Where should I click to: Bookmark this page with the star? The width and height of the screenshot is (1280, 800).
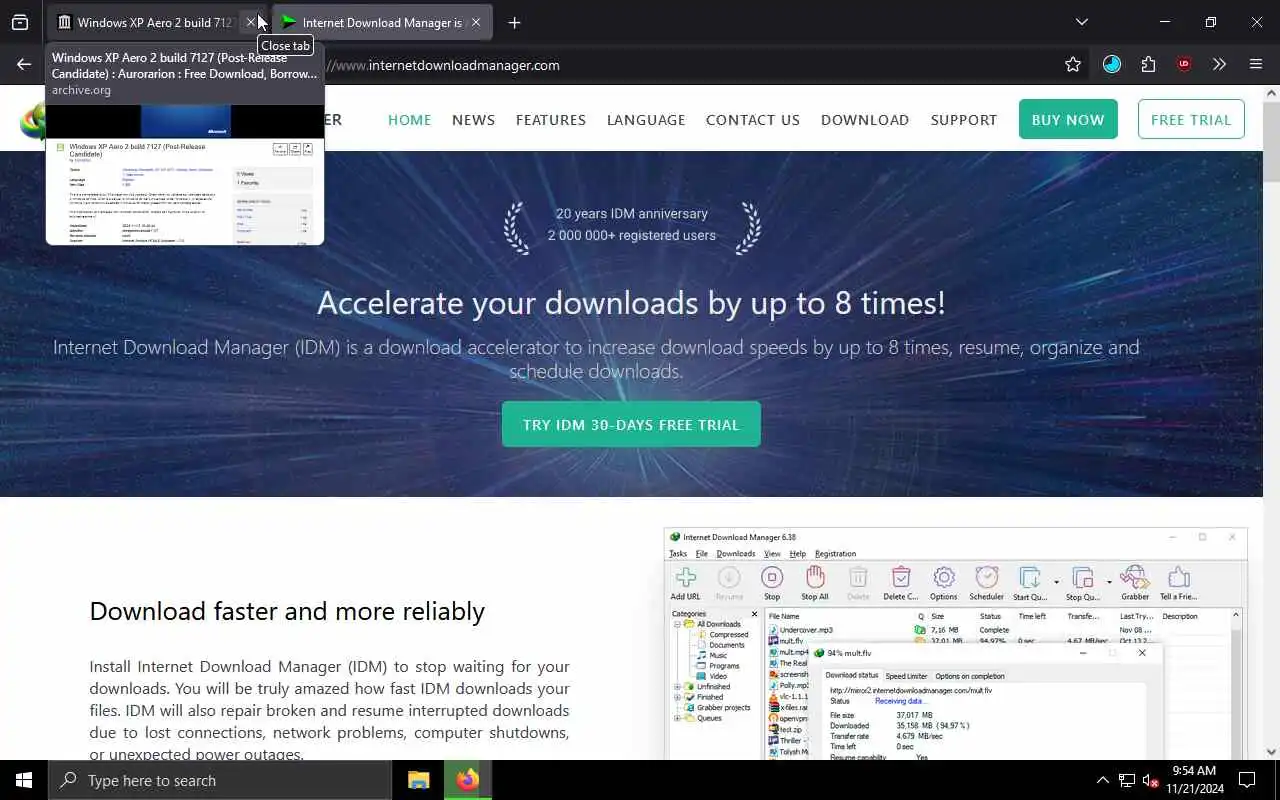[x=1073, y=64]
